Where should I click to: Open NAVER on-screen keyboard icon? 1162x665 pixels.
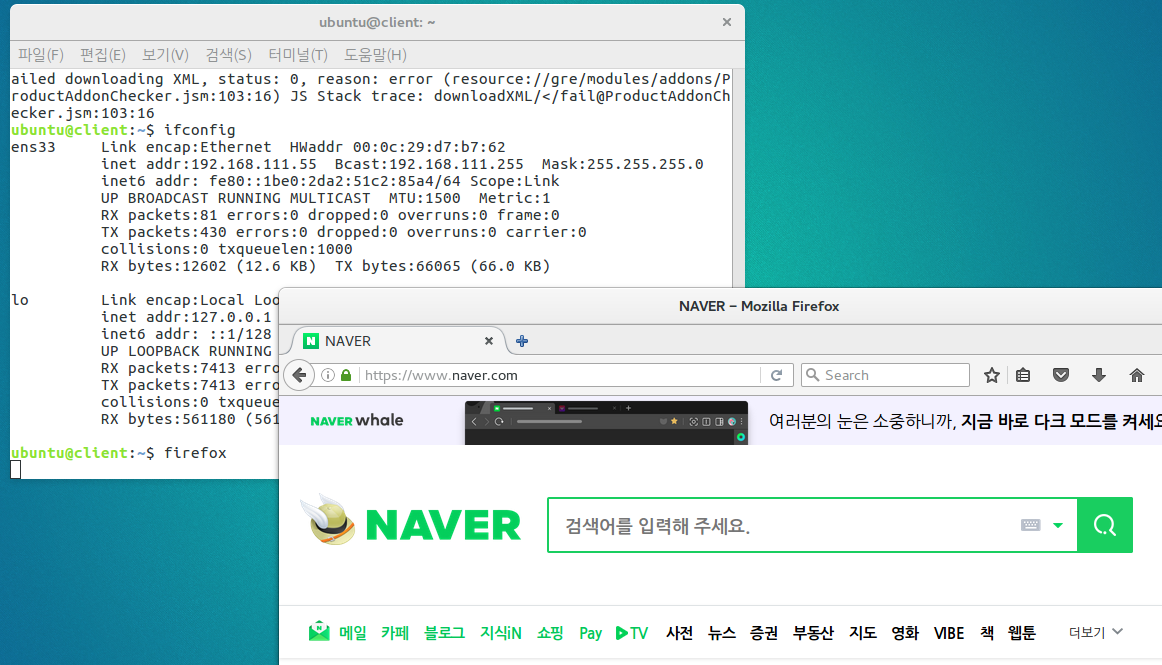tap(1030, 525)
